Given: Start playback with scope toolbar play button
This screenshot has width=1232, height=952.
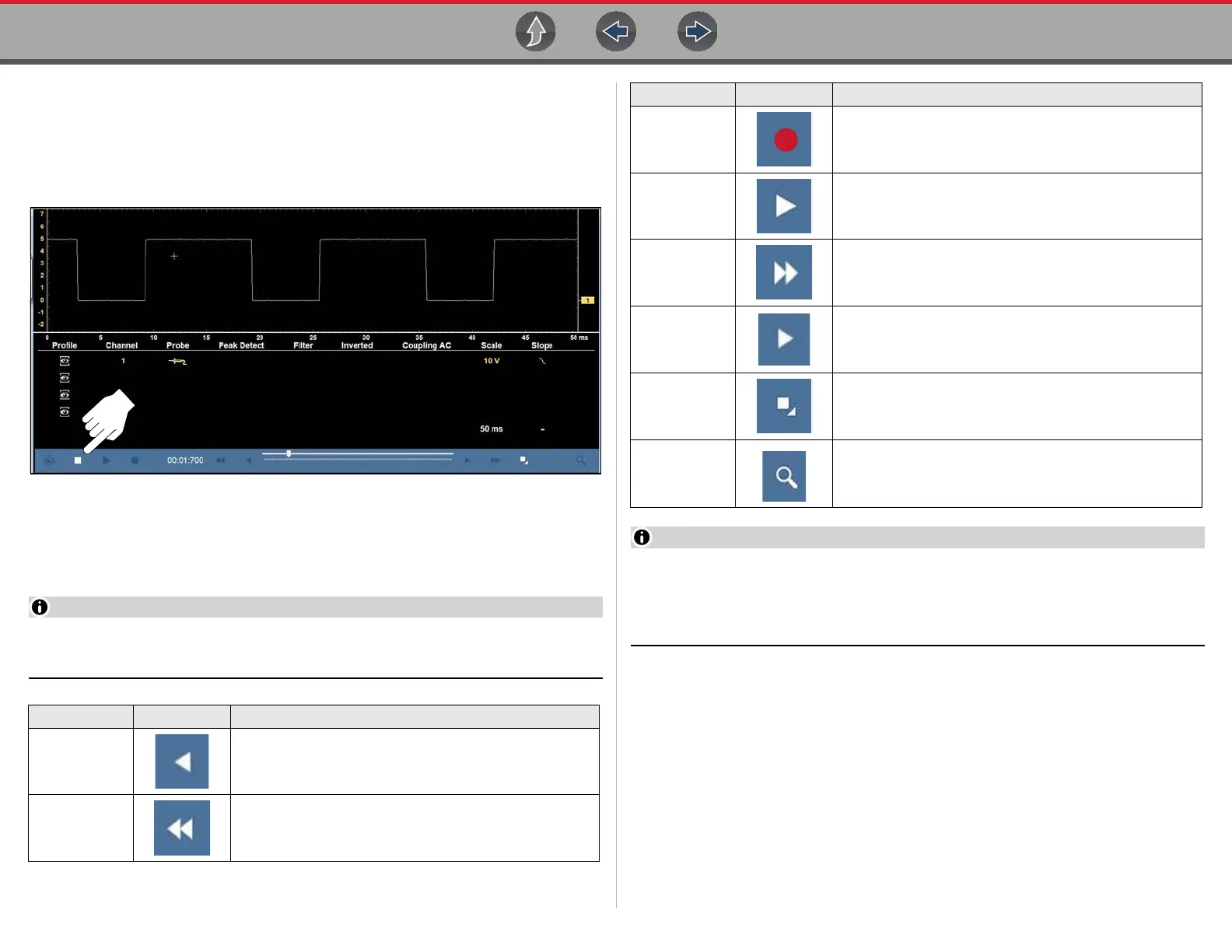Looking at the screenshot, I should point(107,460).
